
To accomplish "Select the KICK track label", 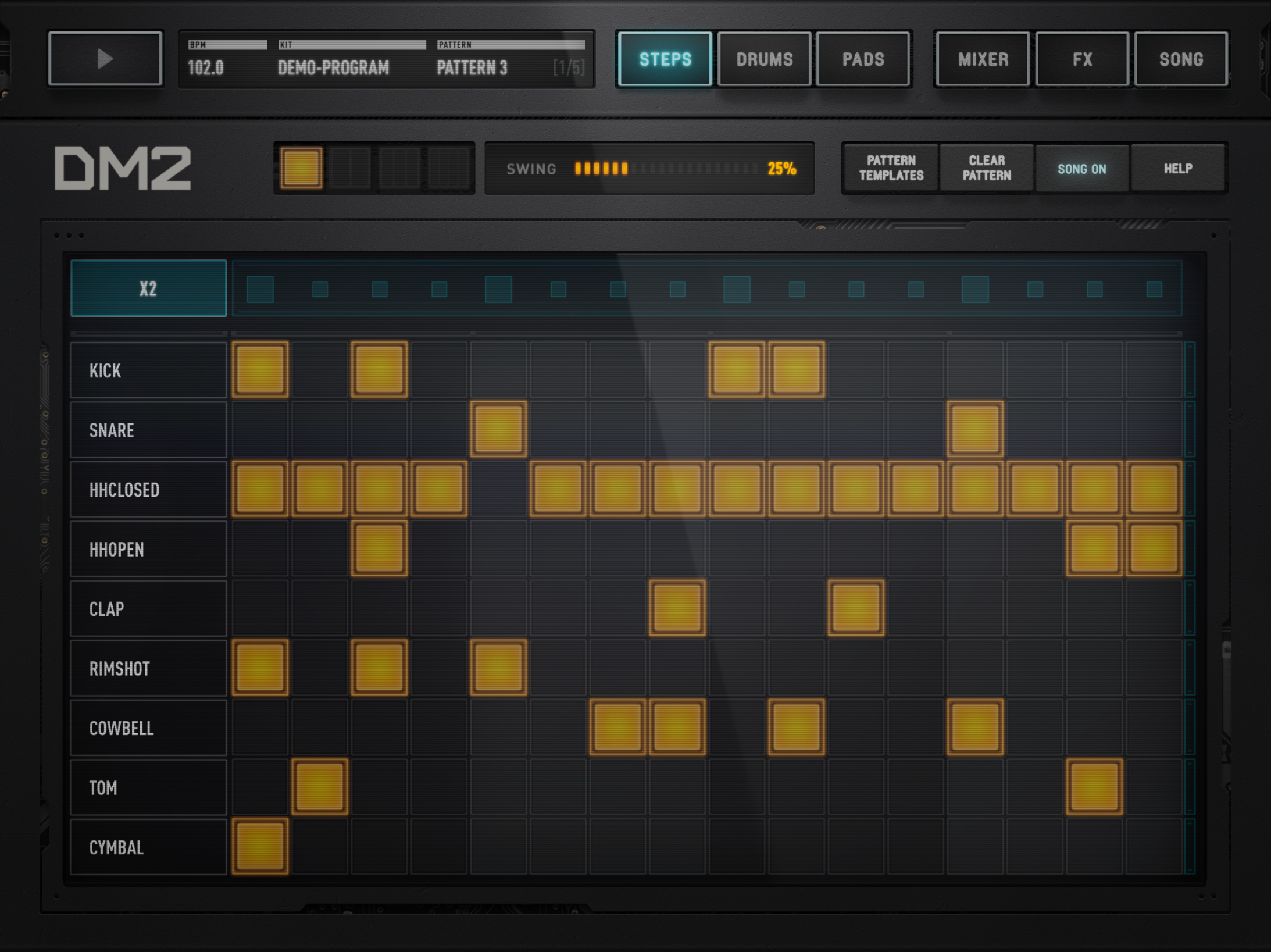I will click(148, 370).
